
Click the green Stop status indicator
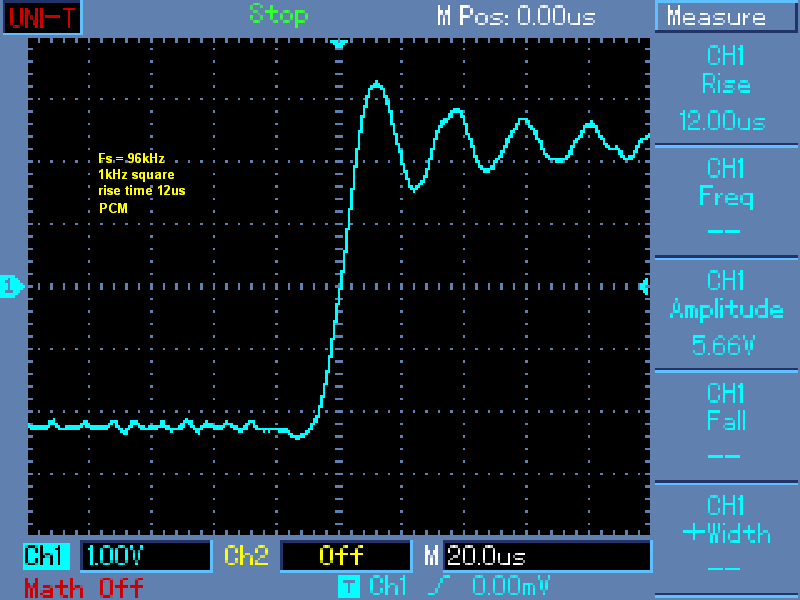[x=279, y=14]
